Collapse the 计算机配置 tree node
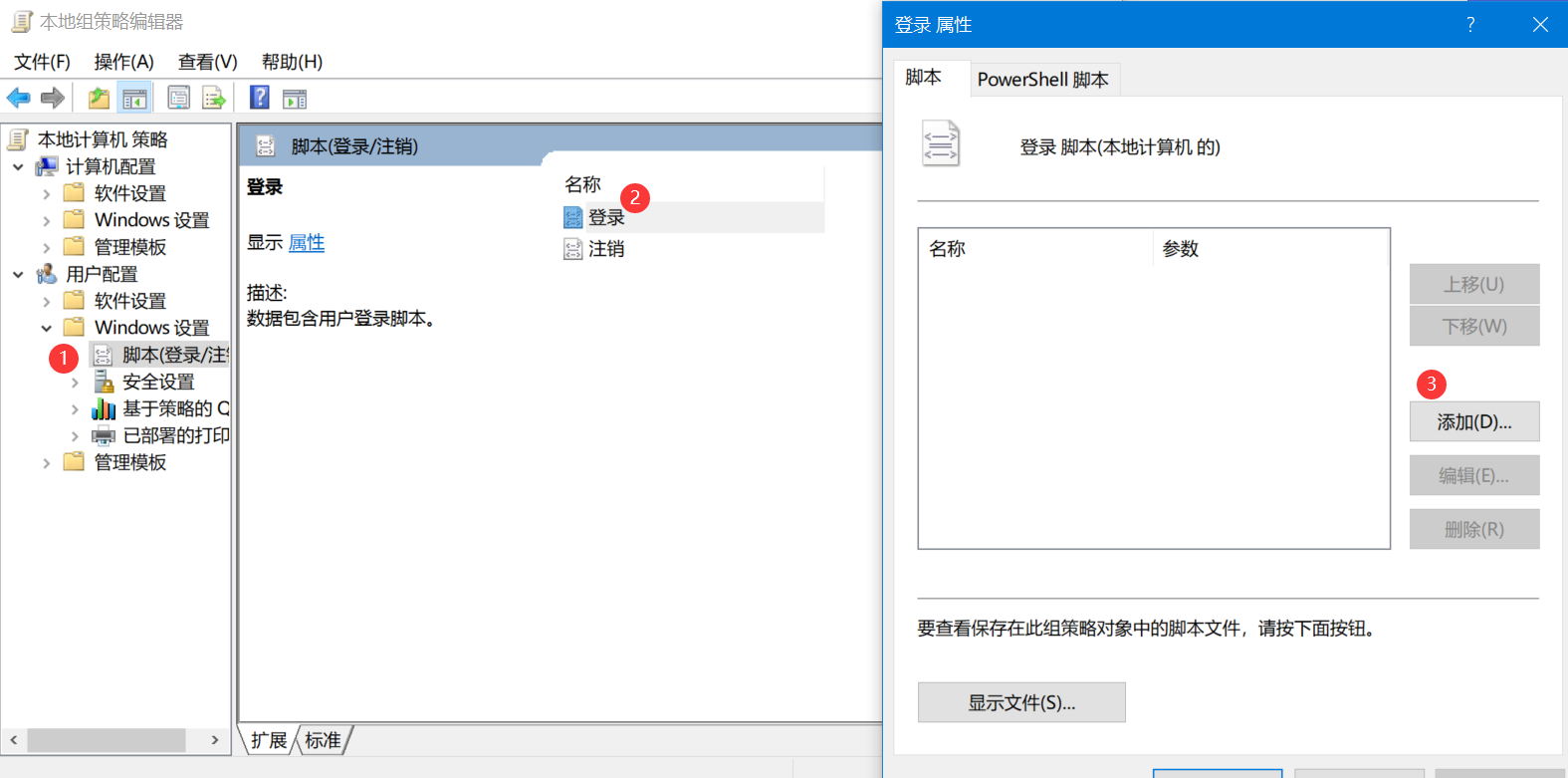1568x778 pixels. 18,166
